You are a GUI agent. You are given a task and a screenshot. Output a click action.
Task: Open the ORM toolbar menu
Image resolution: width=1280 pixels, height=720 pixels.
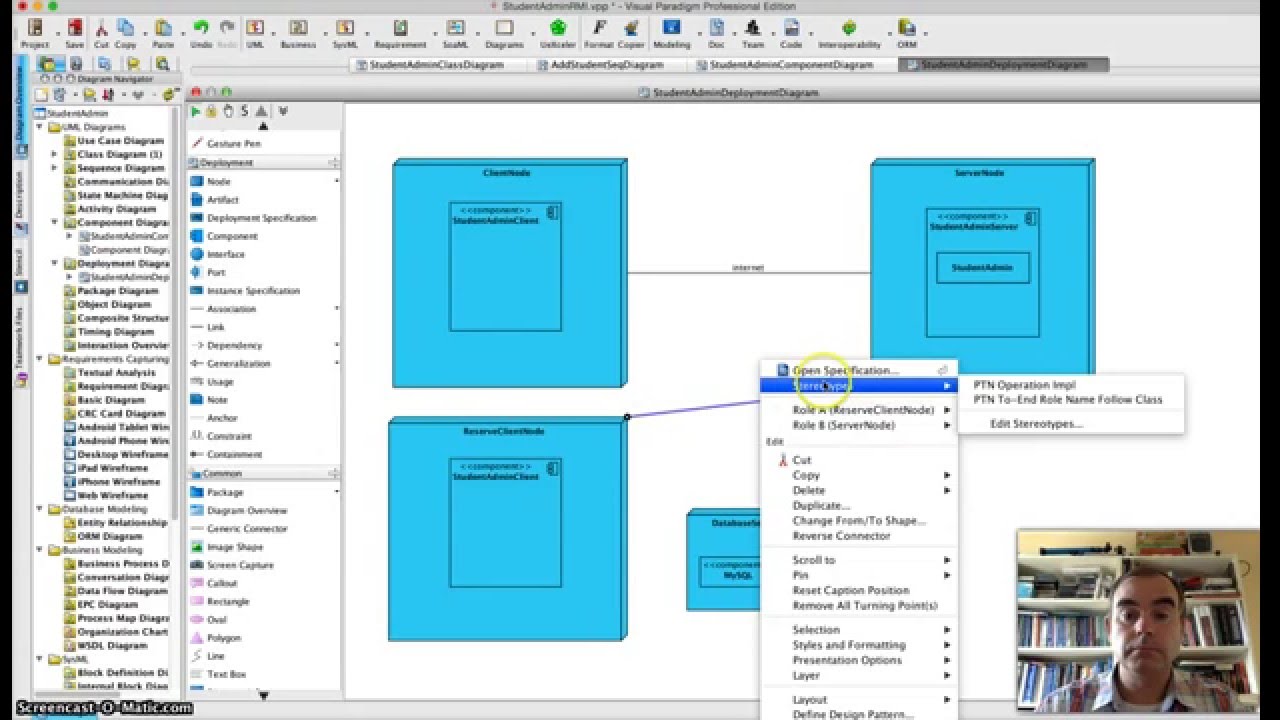907,33
